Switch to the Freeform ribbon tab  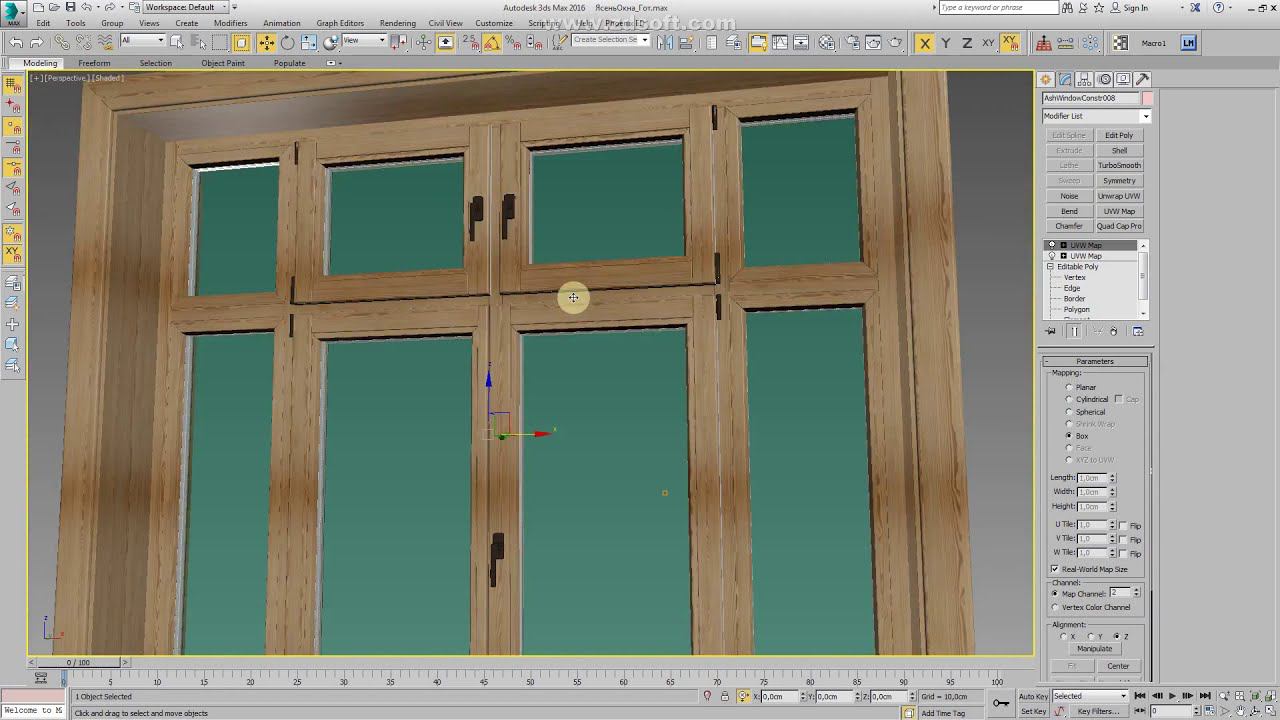click(x=94, y=63)
